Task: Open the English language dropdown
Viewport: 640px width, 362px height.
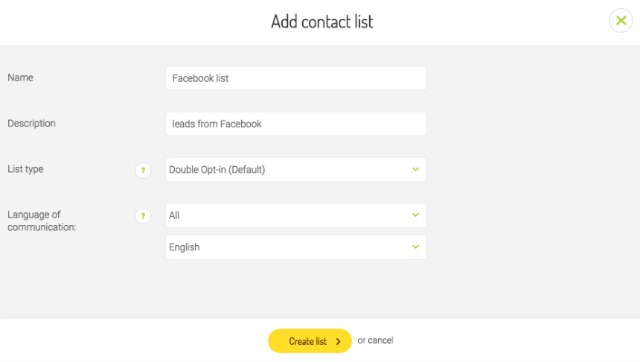Action: tap(296, 247)
